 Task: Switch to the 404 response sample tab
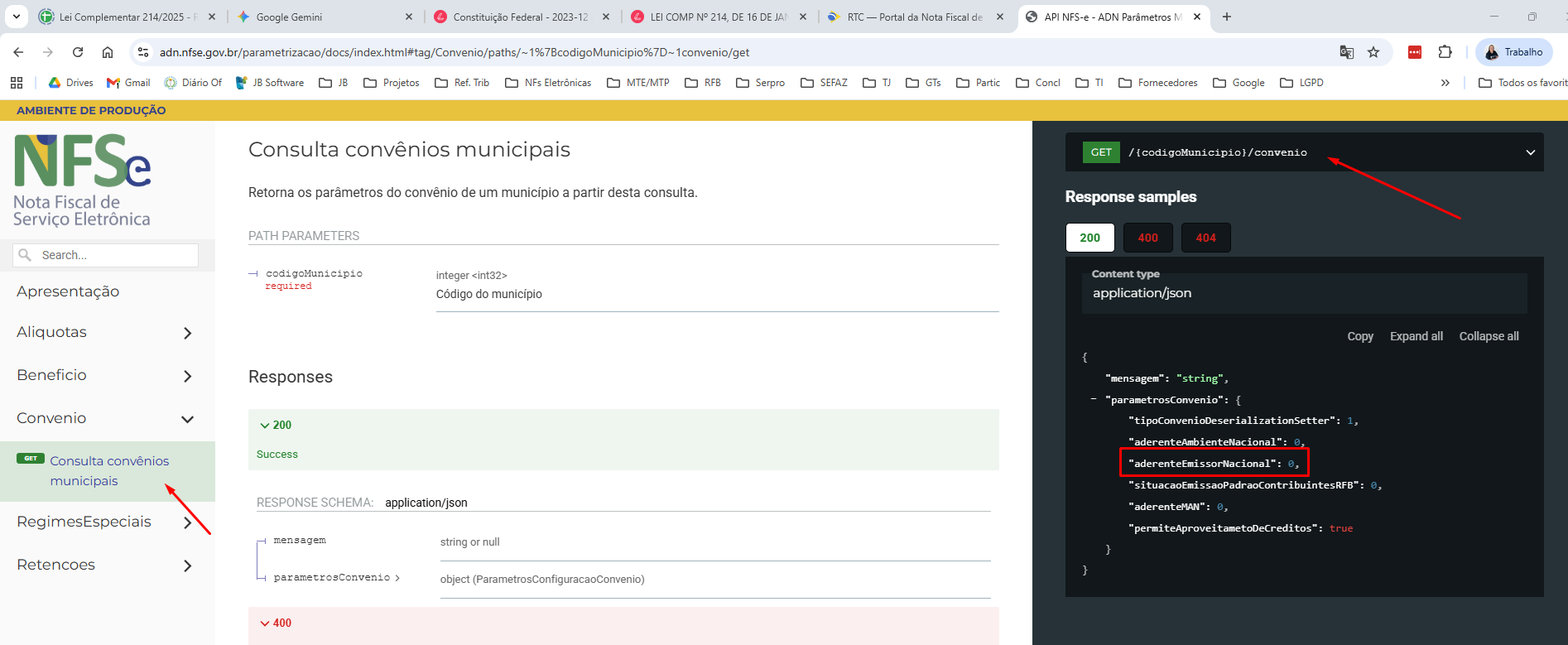pos(1205,238)
